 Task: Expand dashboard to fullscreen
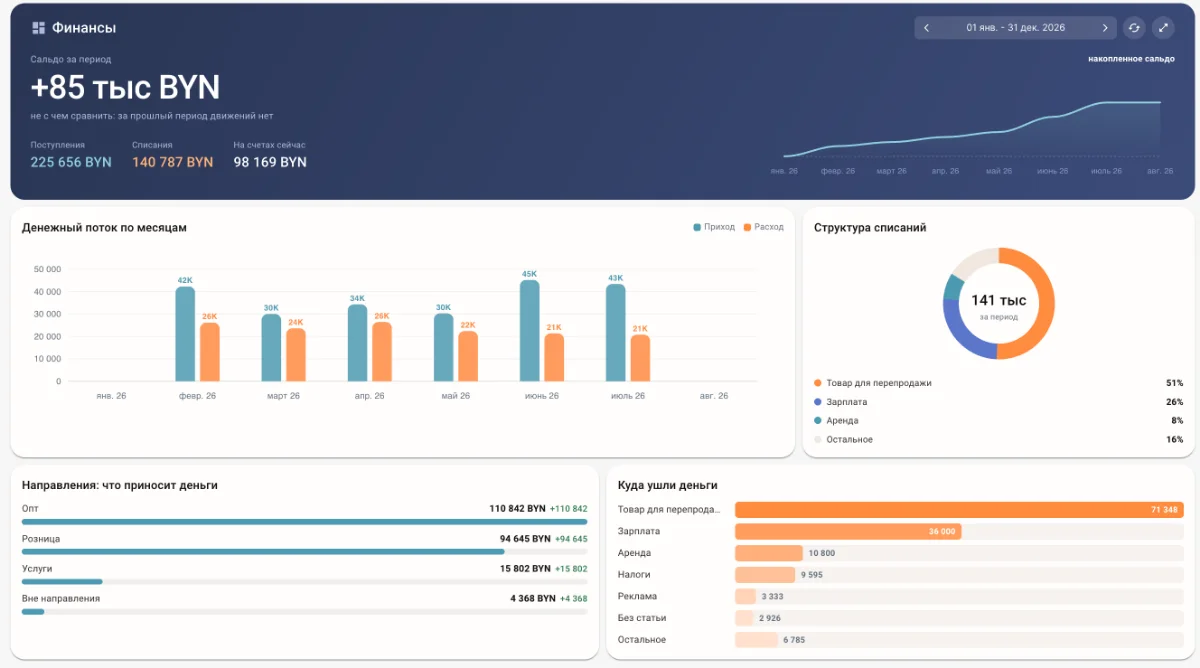1163,28
